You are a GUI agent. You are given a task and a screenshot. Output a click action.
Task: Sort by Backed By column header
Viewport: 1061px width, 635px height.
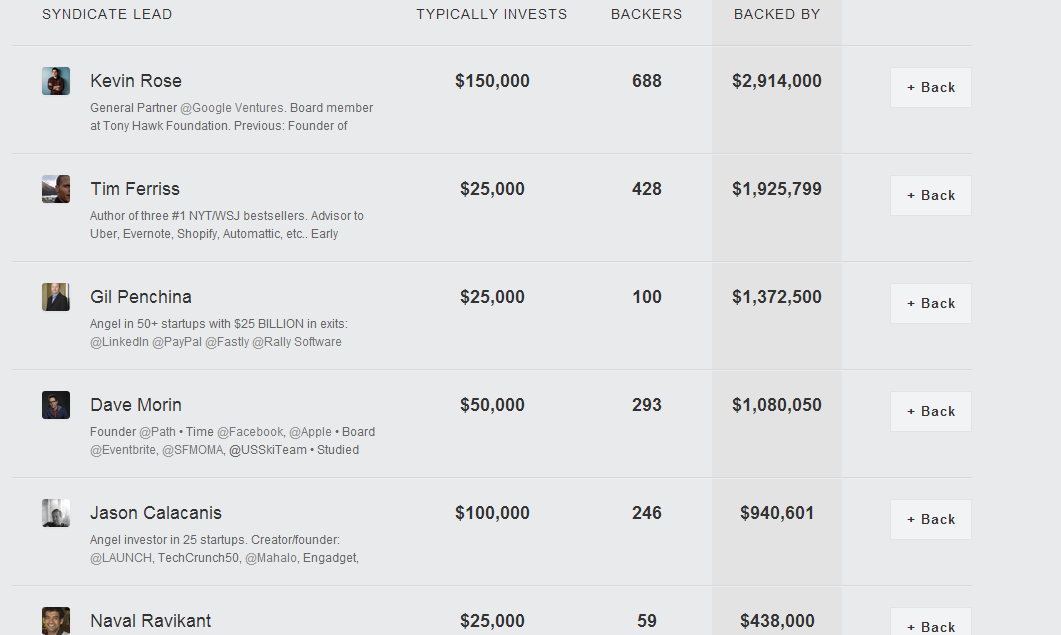click(x=777, y=14)
